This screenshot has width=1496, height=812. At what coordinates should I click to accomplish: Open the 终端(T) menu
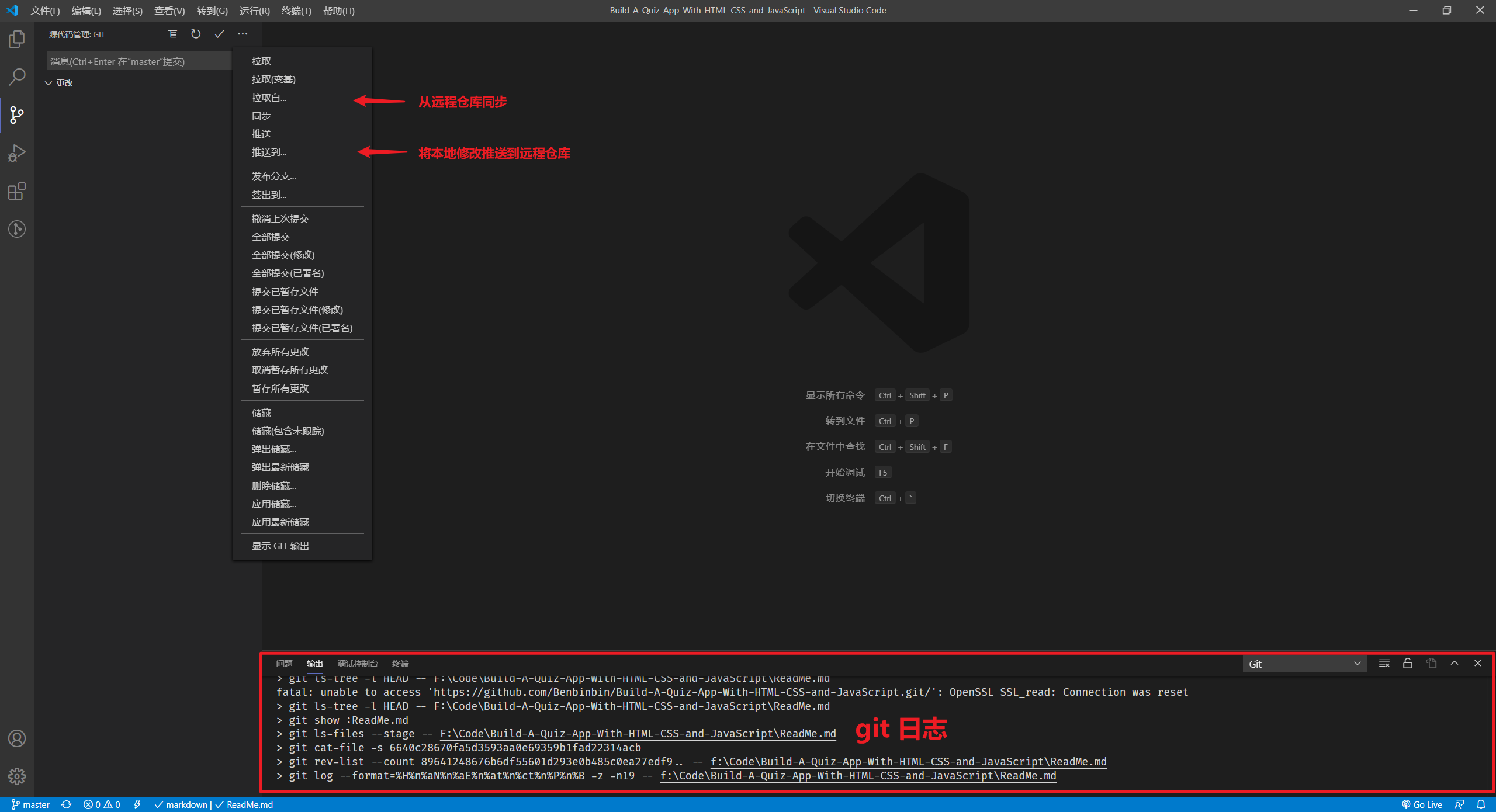(x=296, y=11)
